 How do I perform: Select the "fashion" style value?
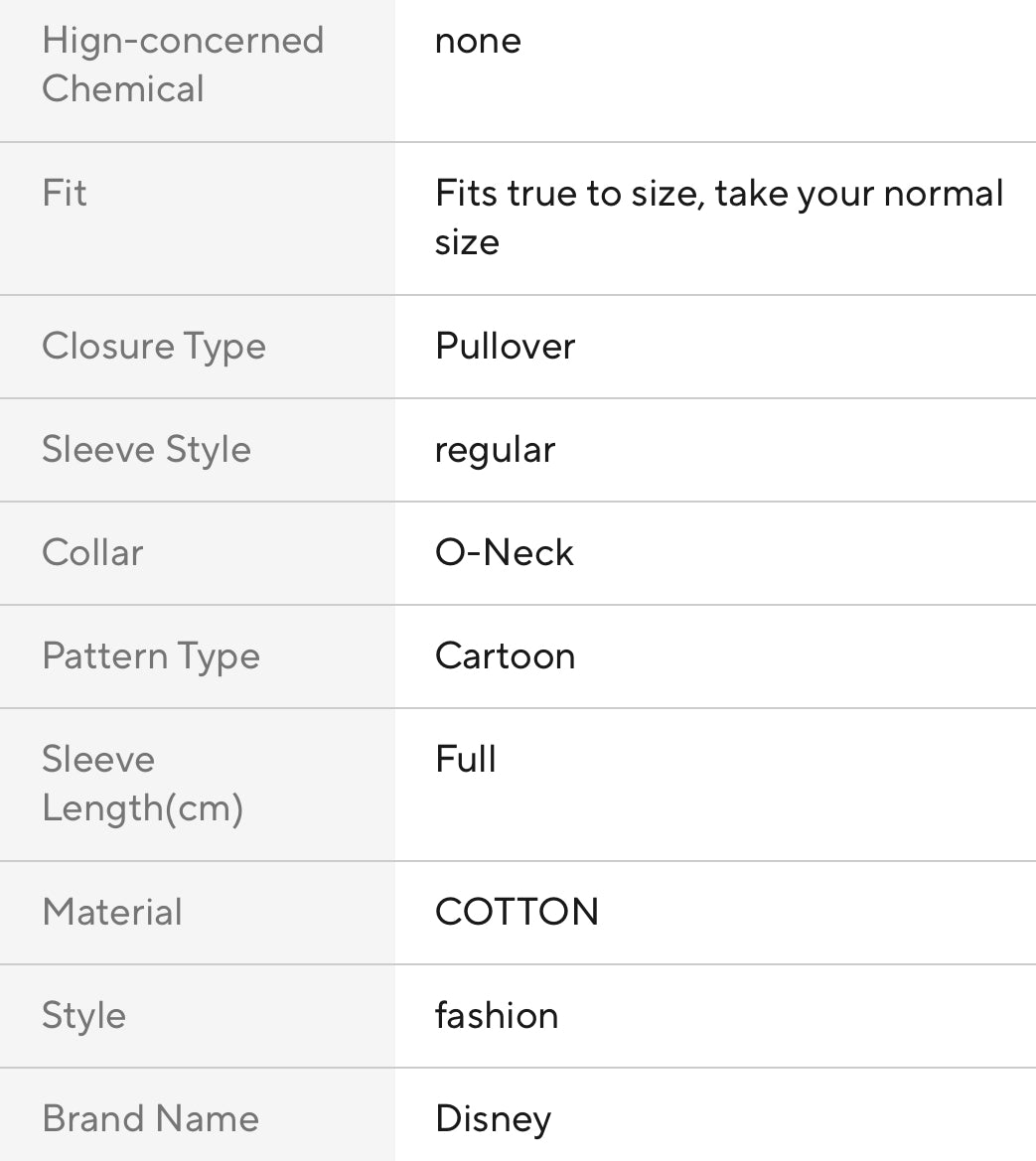(x=497, y=1016)
